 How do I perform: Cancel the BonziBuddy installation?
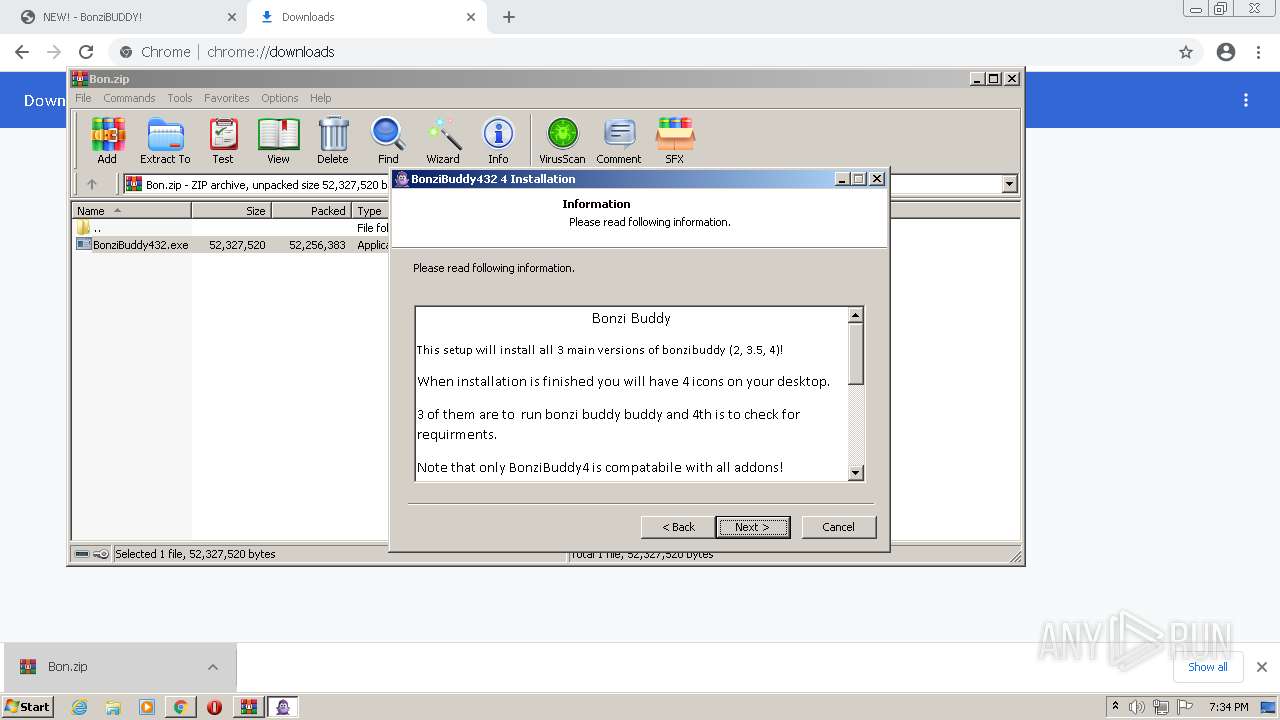tap(838, 527)
